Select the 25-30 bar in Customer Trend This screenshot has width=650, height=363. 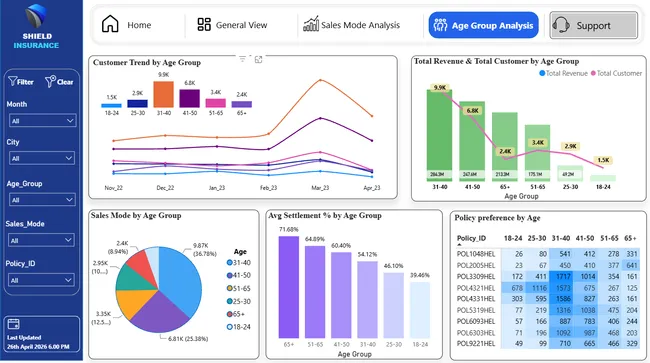[x=137, y=104]
